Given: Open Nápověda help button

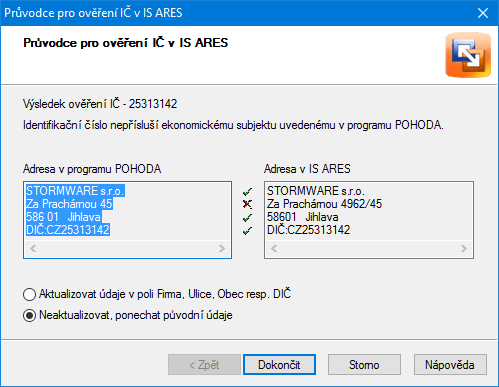Looking at the screenshot, I should pyautogui.click(x=450, y=365).
